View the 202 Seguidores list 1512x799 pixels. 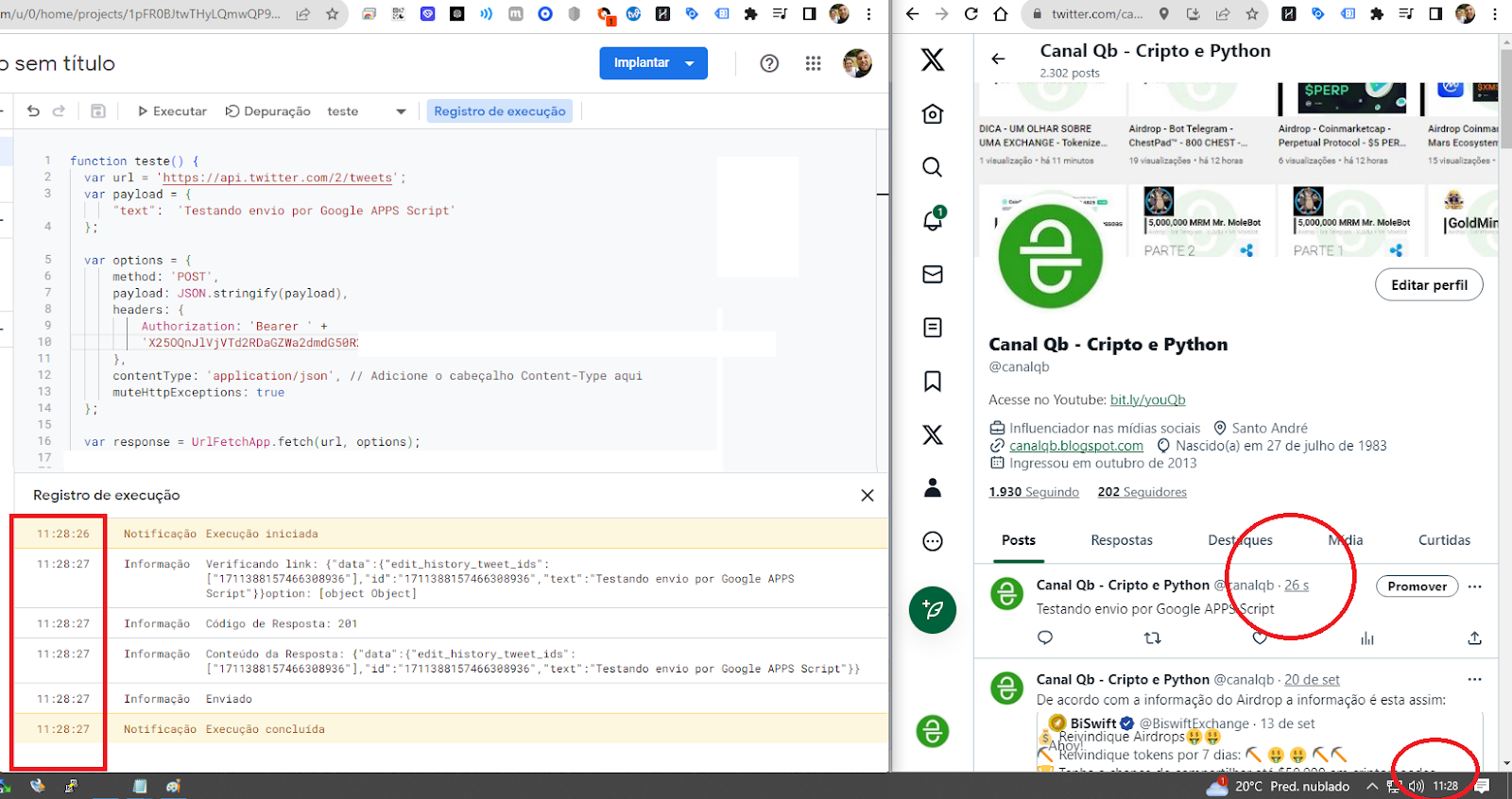(x=1143, y=492)
